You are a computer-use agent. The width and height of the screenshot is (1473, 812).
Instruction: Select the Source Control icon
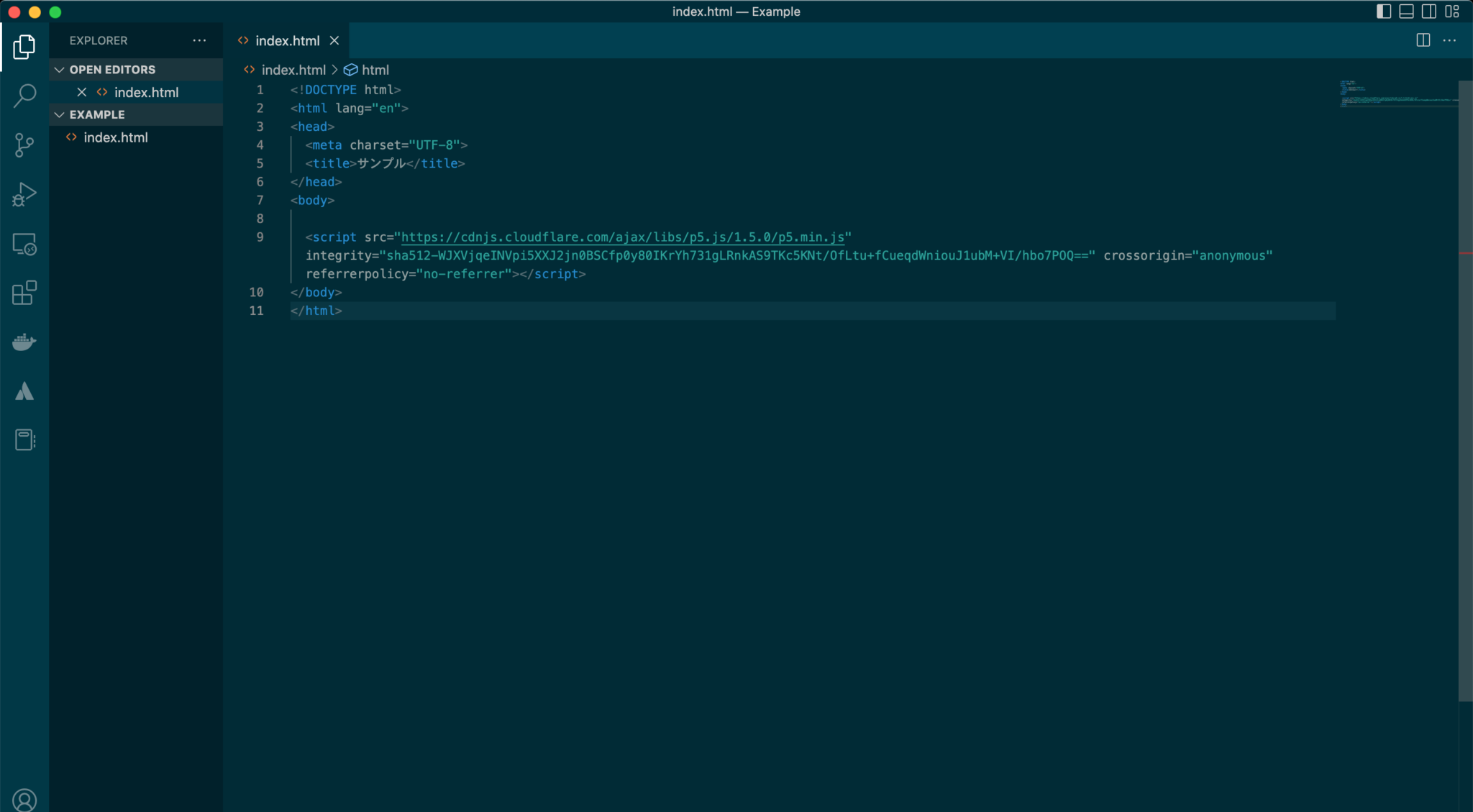coord(24,145)
